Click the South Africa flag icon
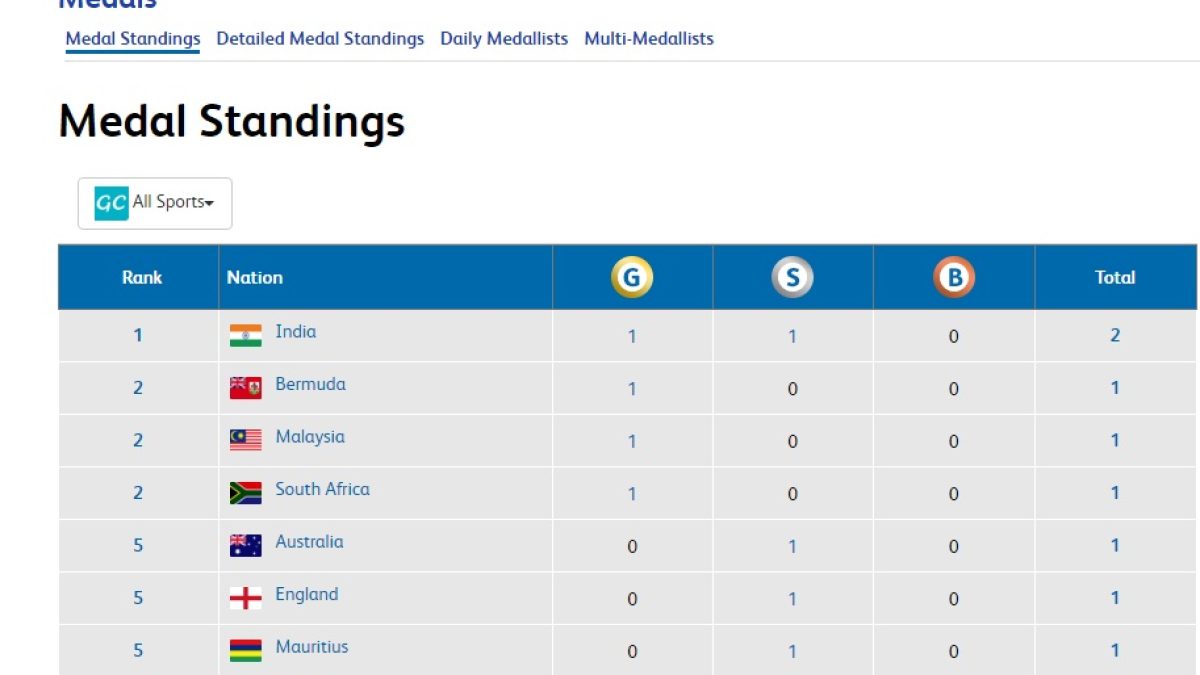 245,493
